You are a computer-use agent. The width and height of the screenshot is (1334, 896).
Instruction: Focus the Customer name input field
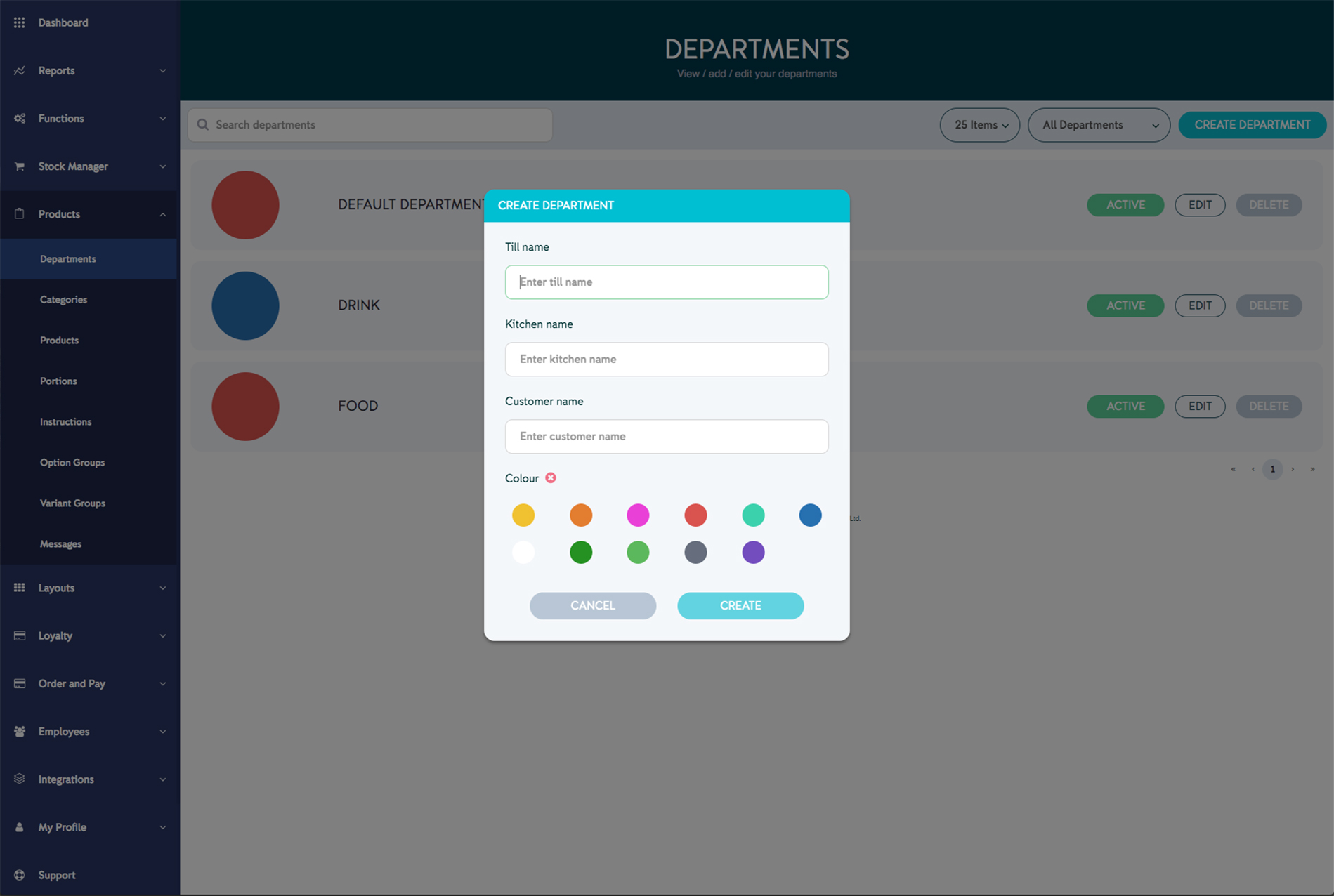click(667, 437)
